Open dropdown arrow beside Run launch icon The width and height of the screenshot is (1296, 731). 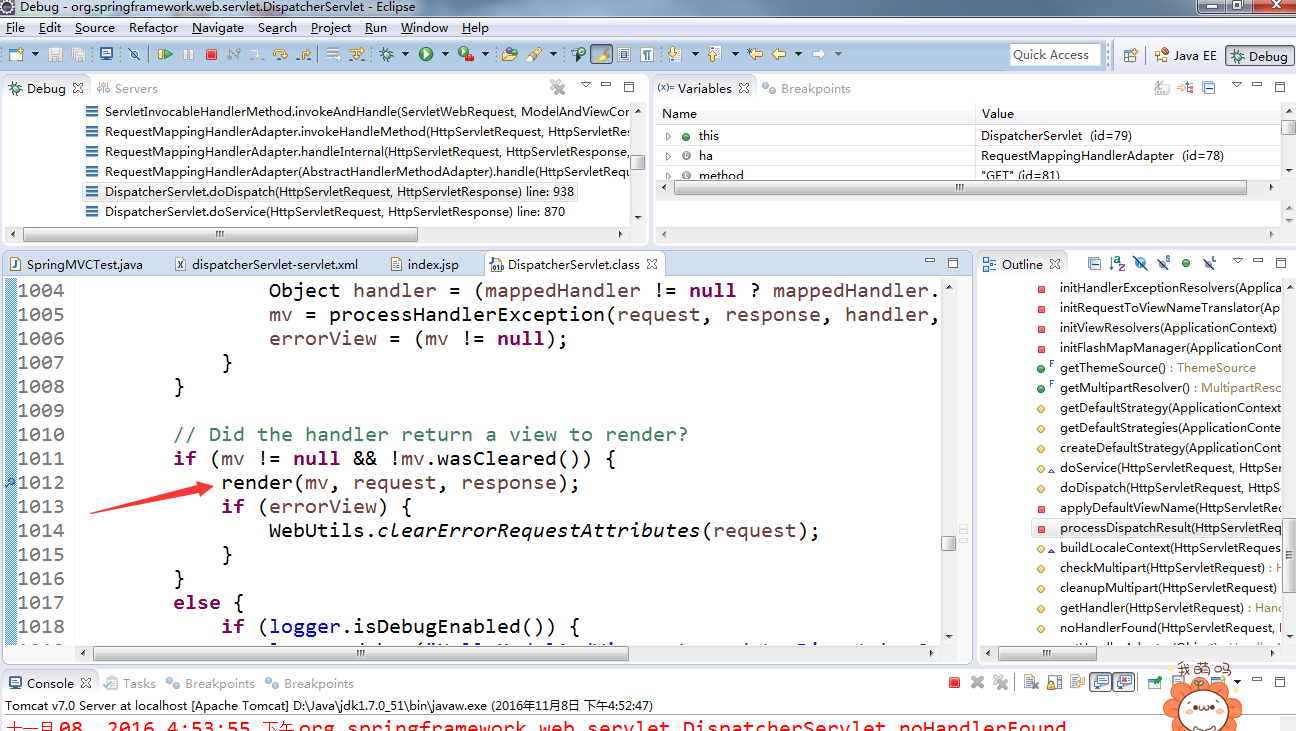(445, 54)
